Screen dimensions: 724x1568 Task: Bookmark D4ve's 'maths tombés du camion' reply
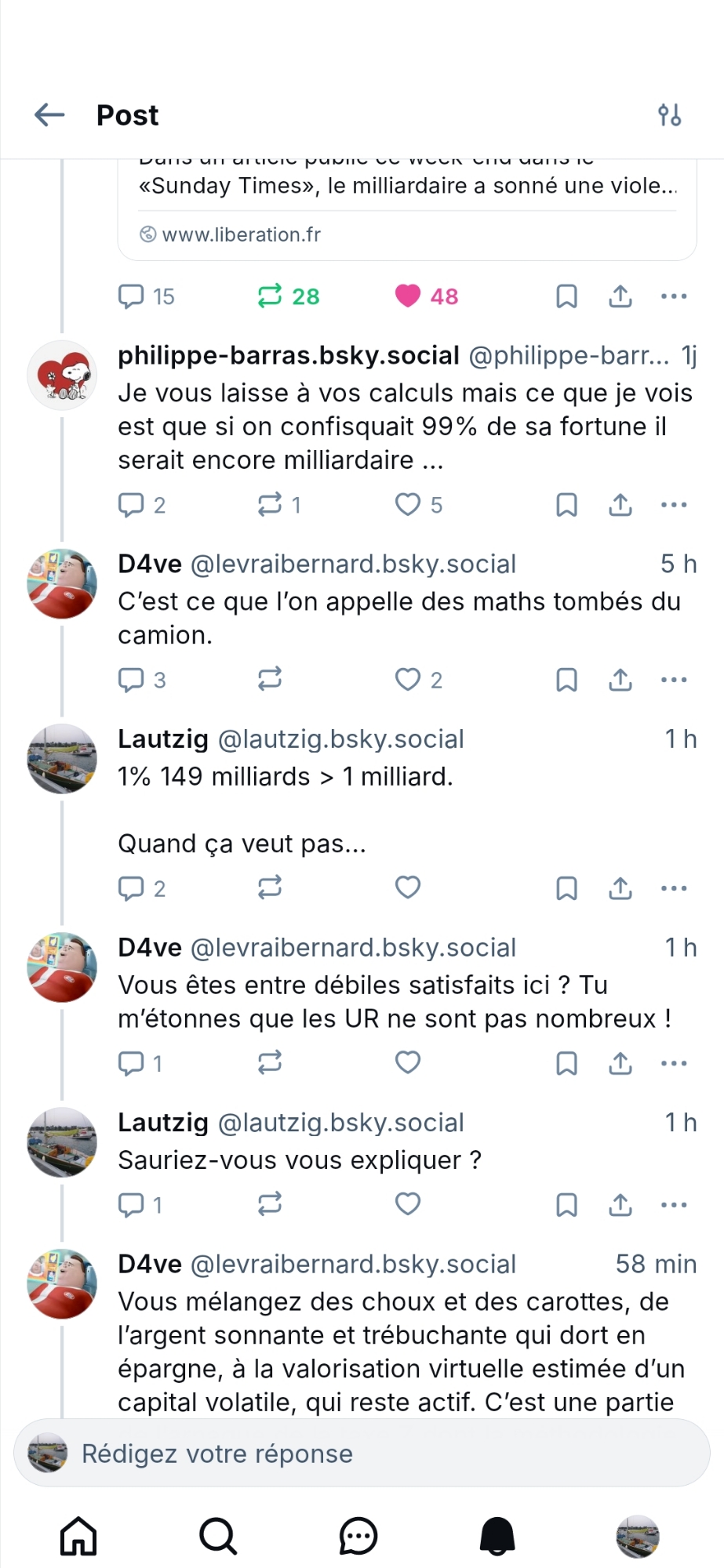566,680
